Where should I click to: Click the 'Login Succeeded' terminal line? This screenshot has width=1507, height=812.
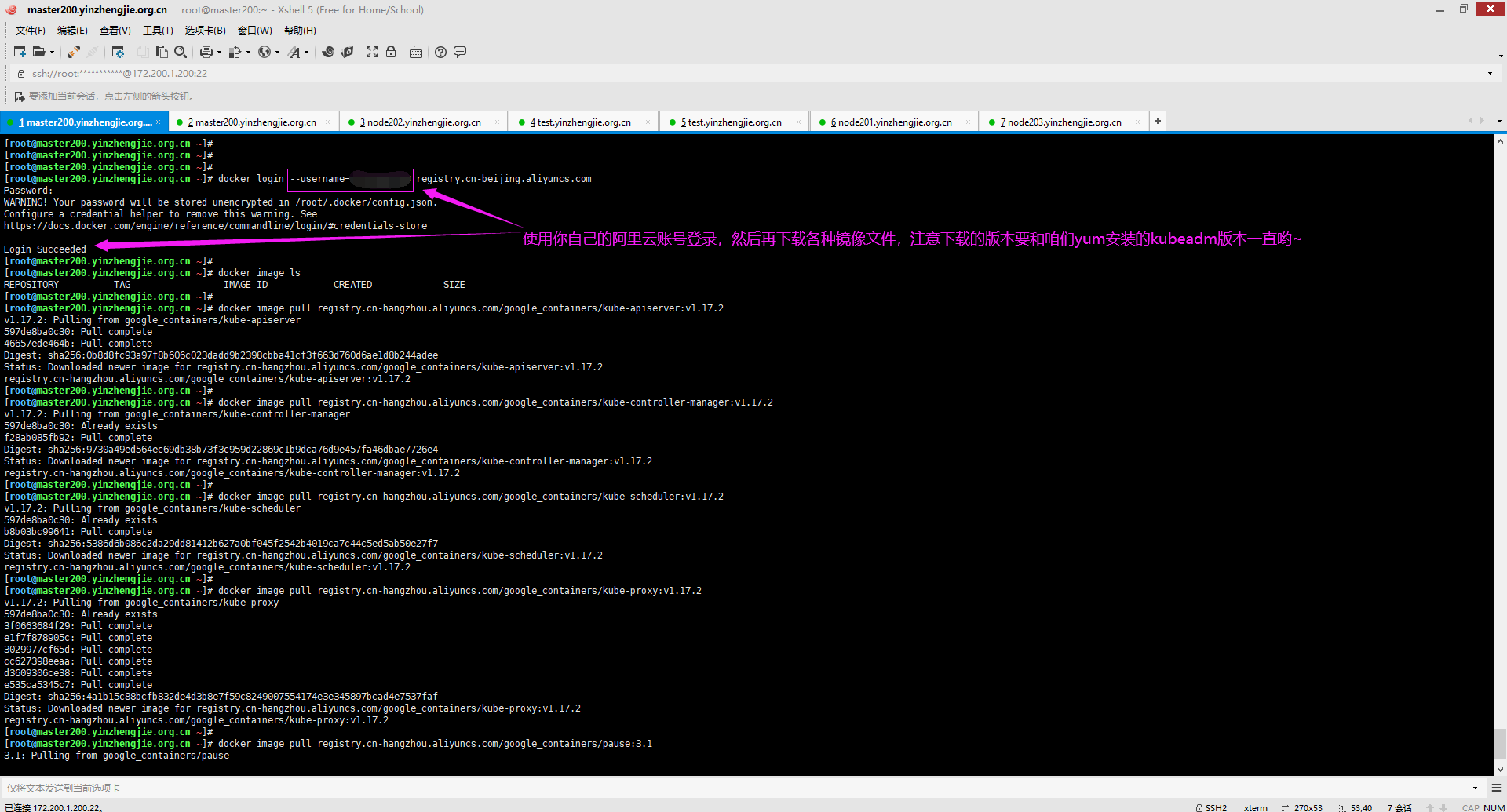point(46,249)
